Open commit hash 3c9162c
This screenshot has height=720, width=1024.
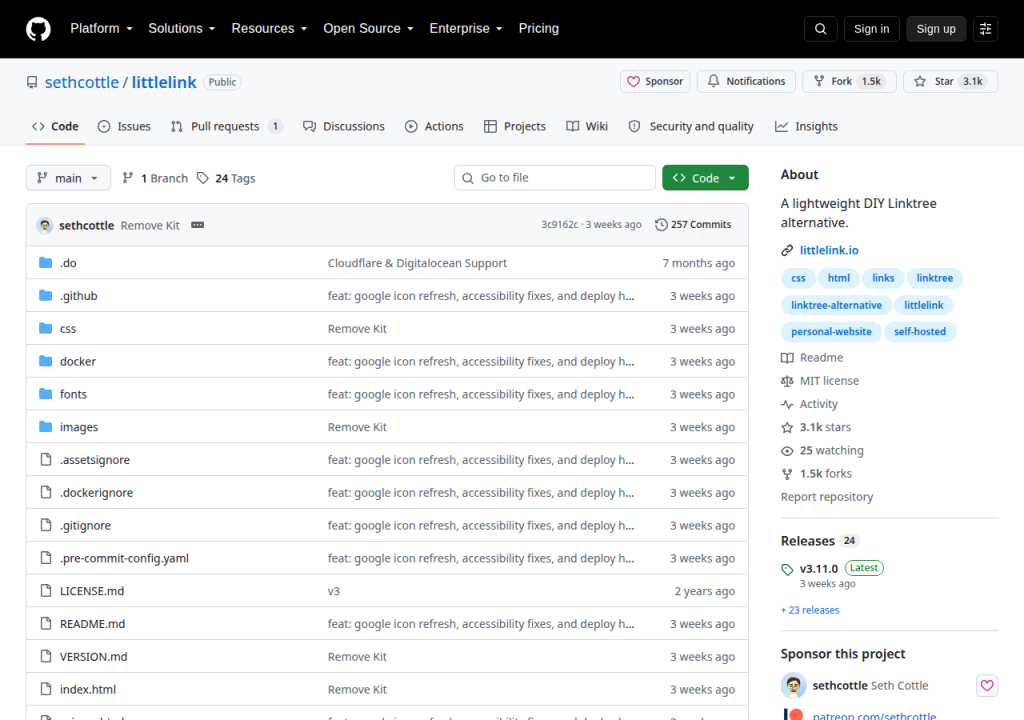pos(559,225)
